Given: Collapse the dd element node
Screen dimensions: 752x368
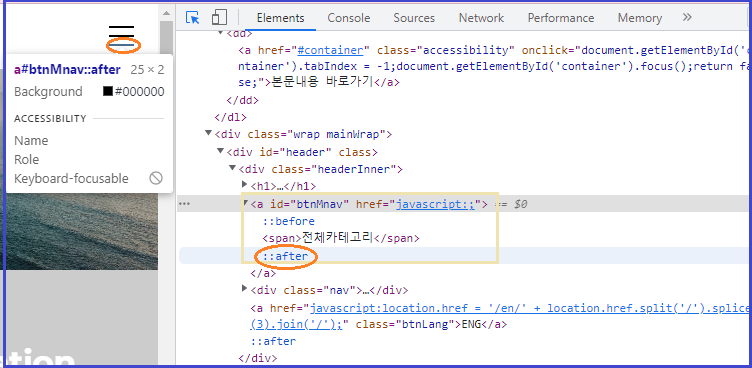Looking at the screenshot, I should (220, 33).
